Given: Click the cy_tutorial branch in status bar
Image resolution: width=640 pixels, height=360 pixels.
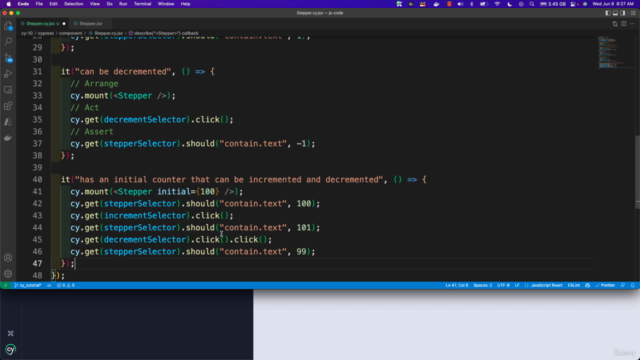Looking at the screenshot, I should pyautogui.click(x=28, y=285).
